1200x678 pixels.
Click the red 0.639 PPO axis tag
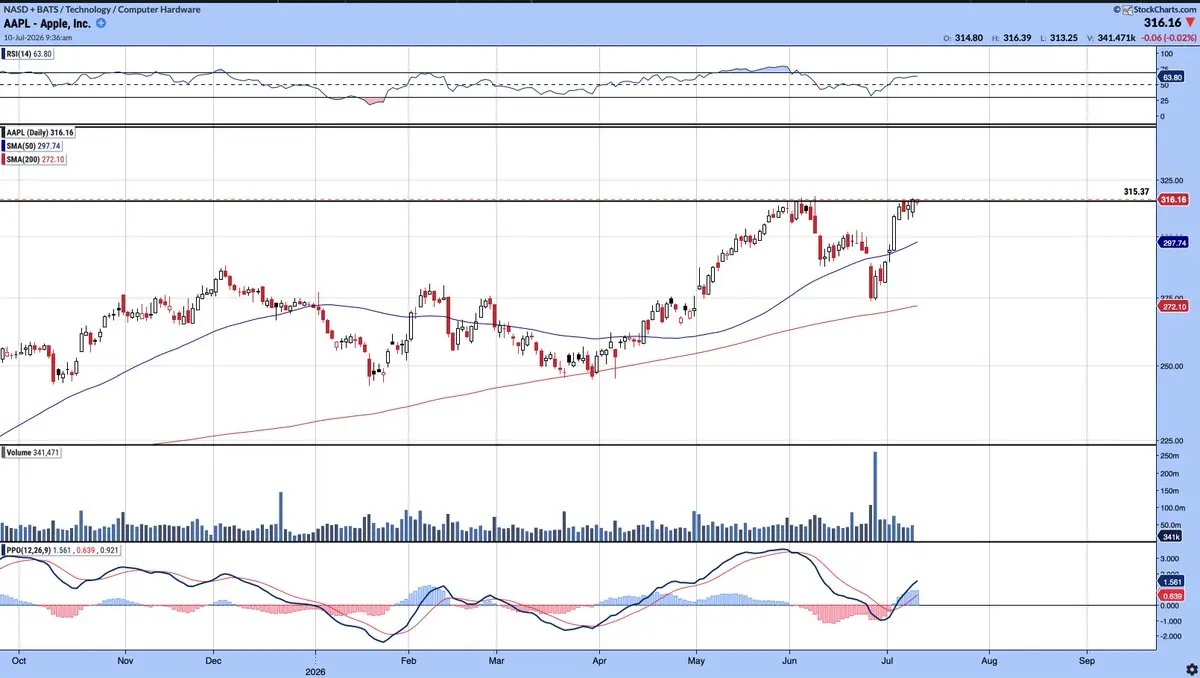click(x=1170, y=596)
